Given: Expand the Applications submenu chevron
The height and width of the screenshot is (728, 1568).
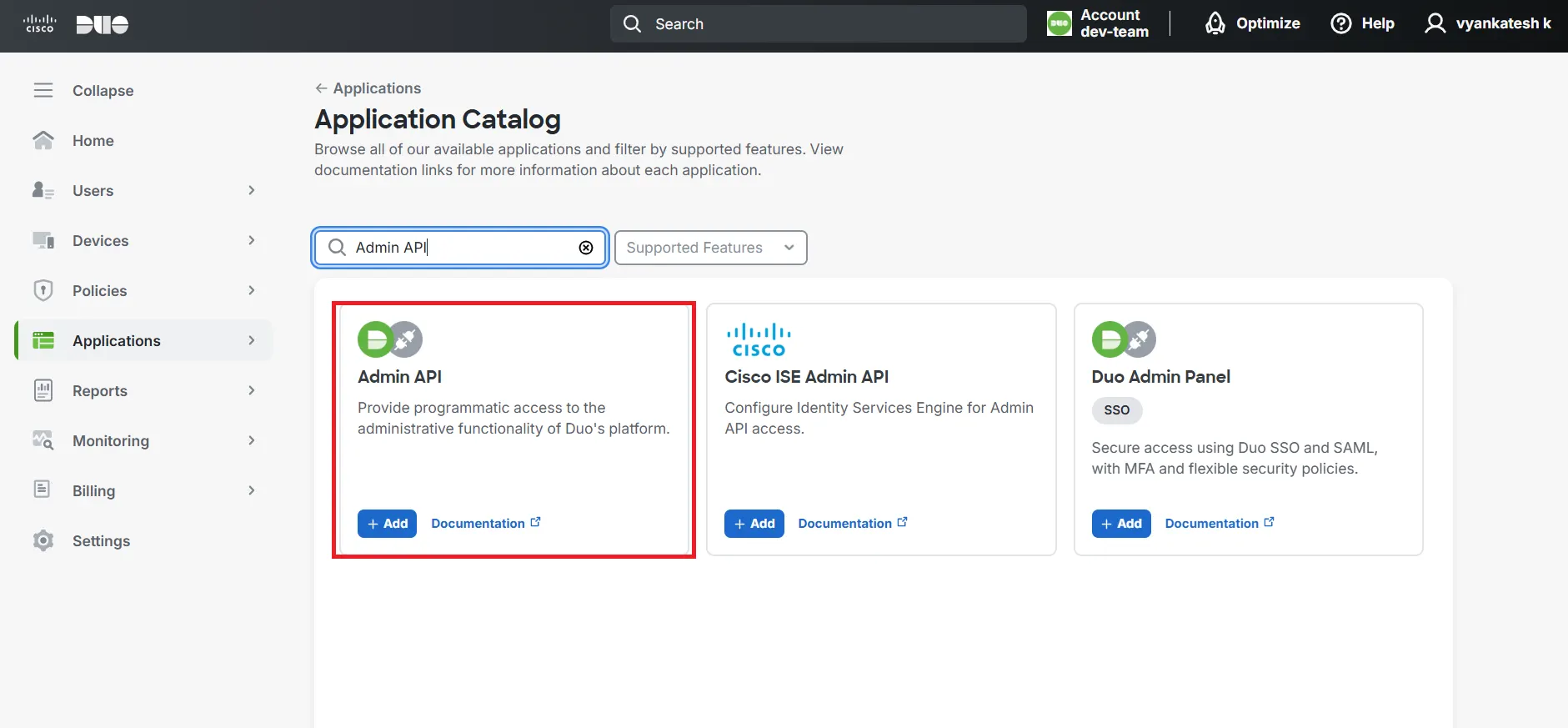Looking at the screenshot, I should click(x=252, y=340).
